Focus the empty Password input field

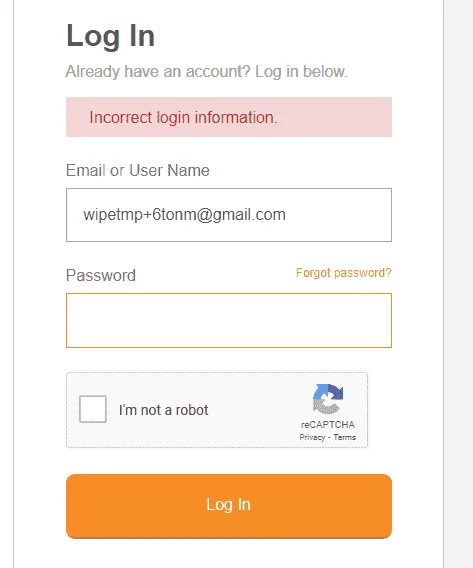click(229, 320)
